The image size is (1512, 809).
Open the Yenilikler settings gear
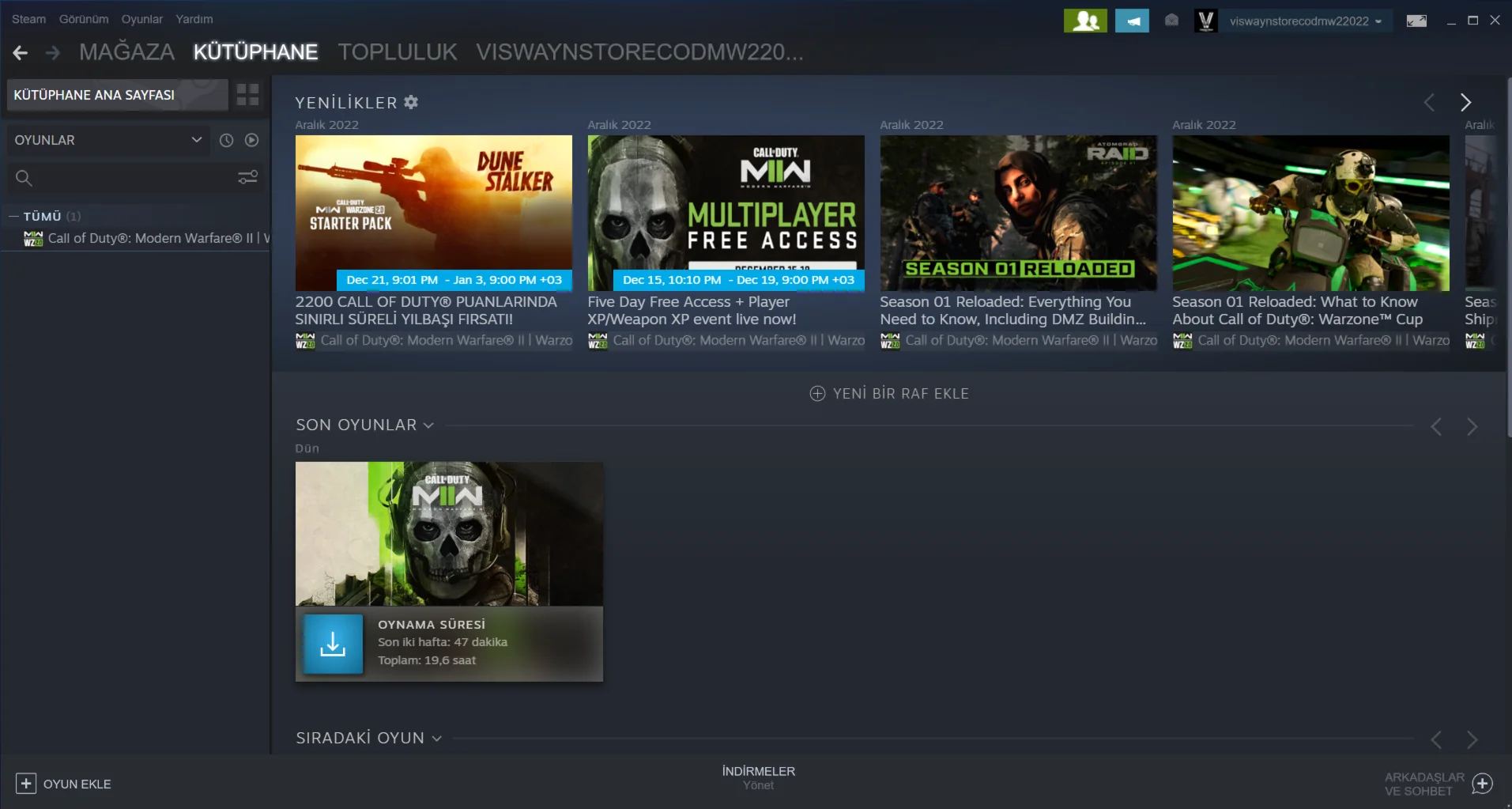click(x=411, y=102)
